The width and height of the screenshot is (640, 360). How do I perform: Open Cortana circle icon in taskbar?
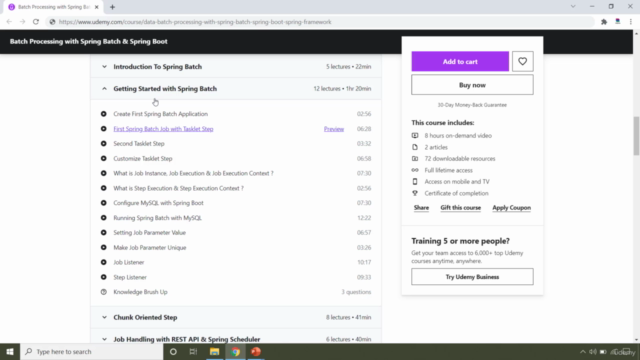[x=173, y=351]
